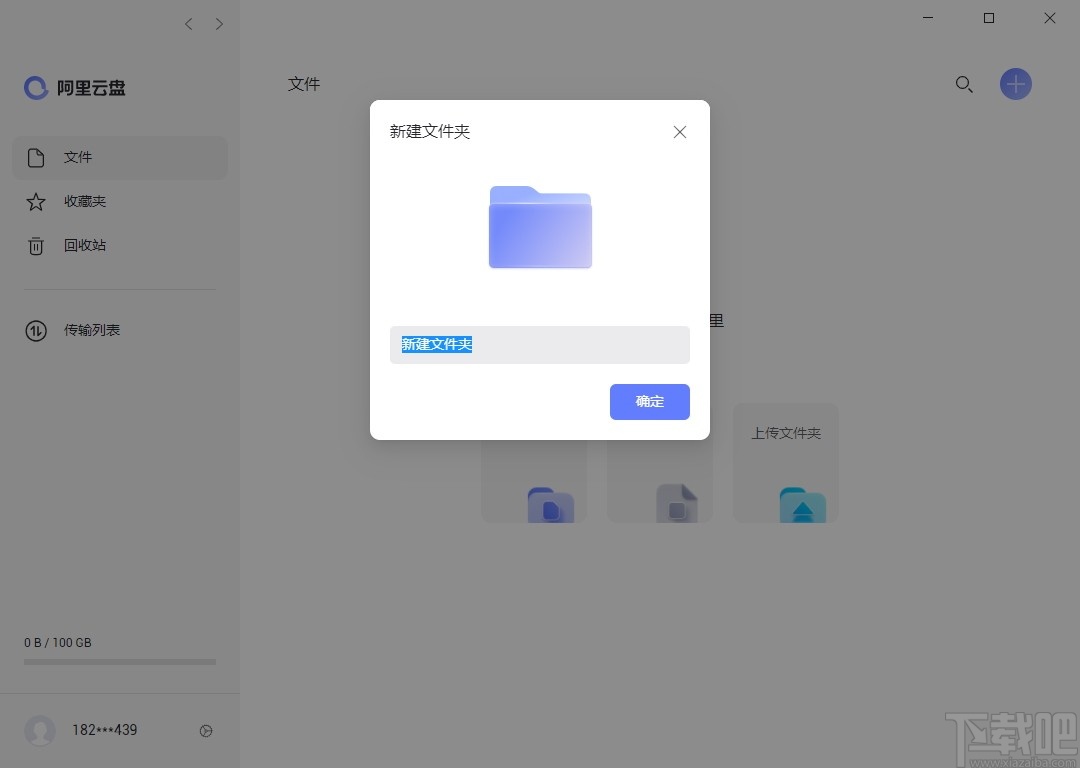Click the storage usage progress bar
Image resolution: width=1080 pixels, height=768 pixels.
click(x=118, y=661)
